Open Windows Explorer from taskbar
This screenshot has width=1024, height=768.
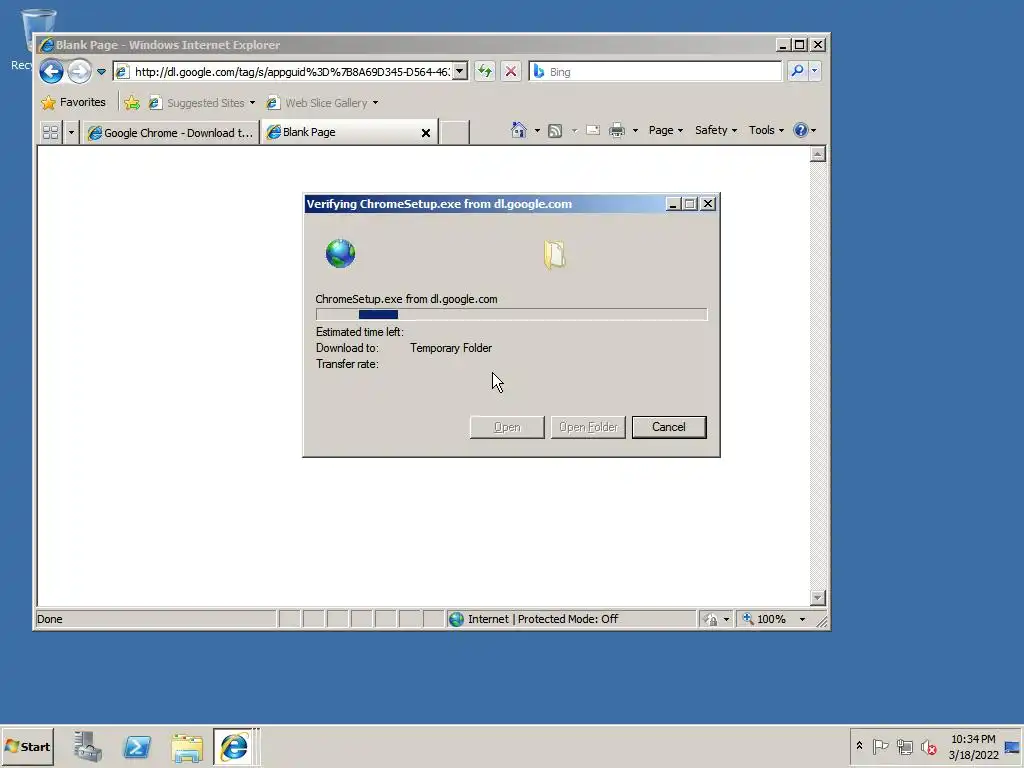click(x=187, y=747)
